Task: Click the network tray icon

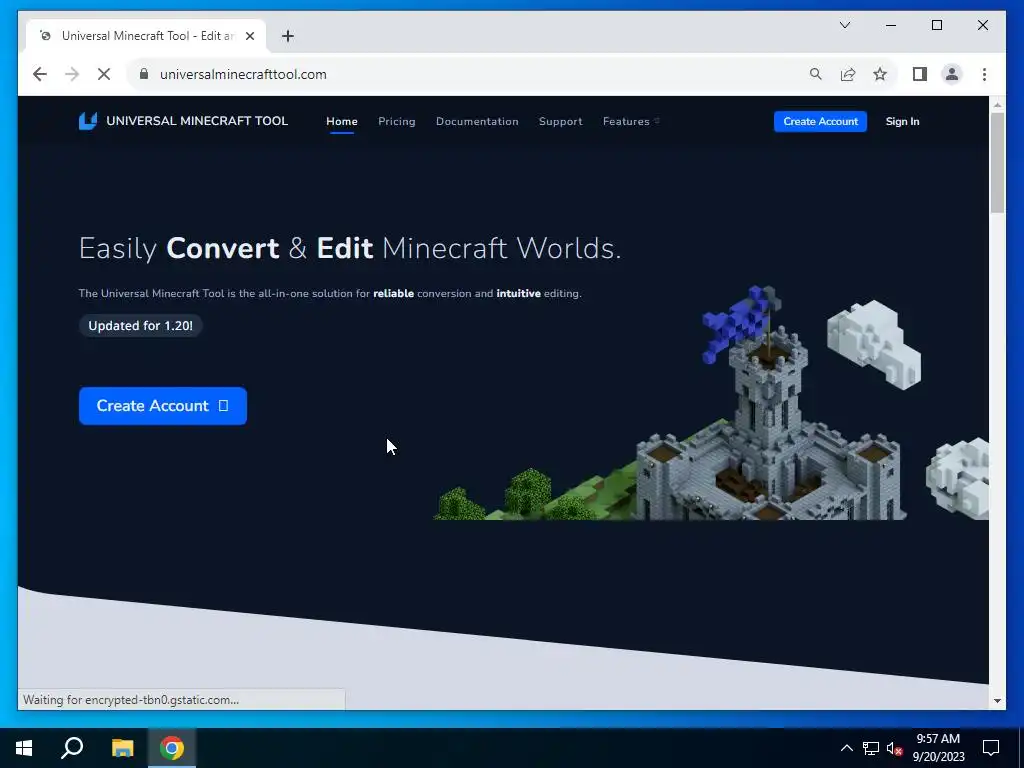Action: tap(871, 748)
